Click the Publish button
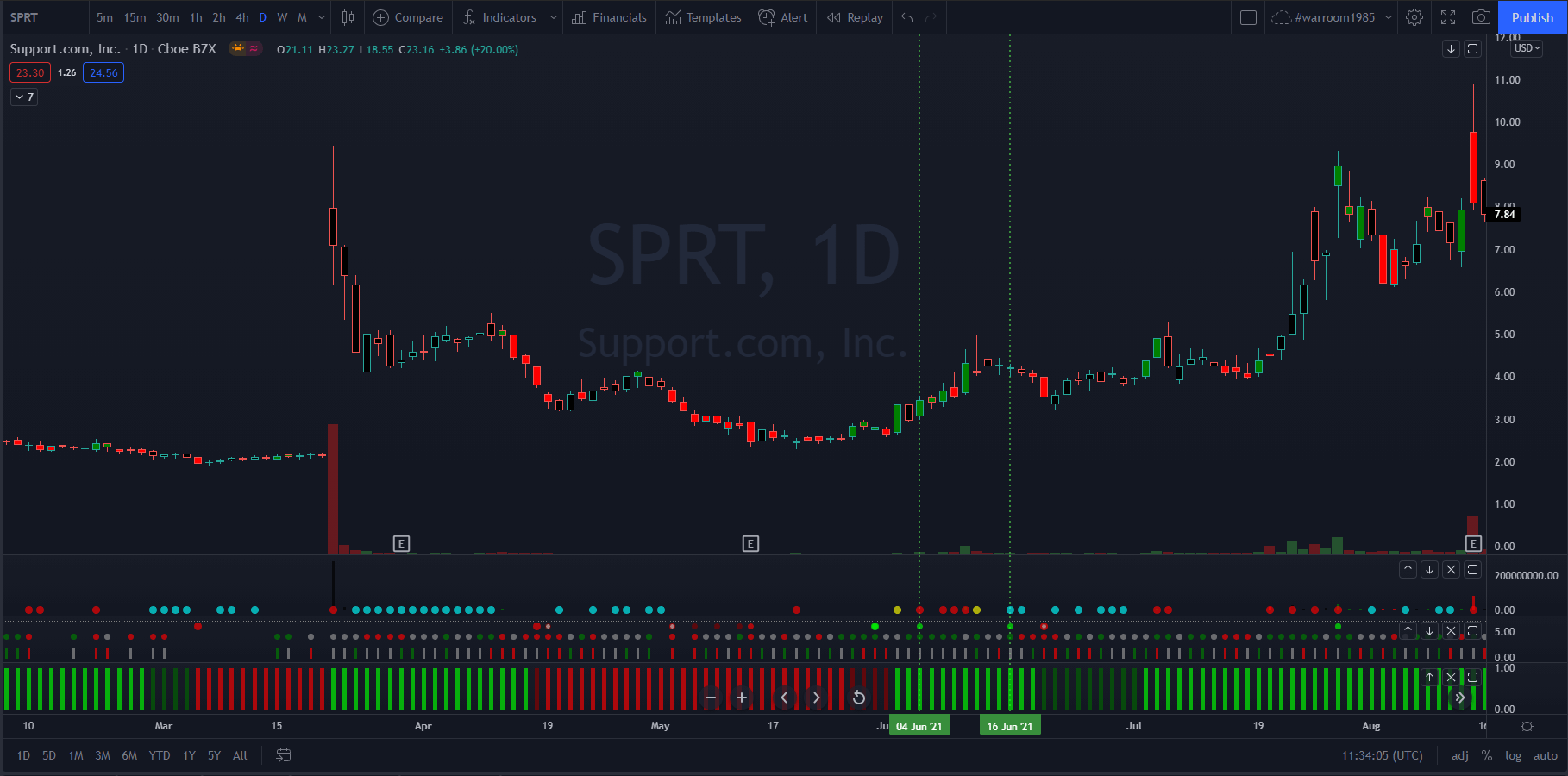The image size is (1568, 776). (x=1533, y=17)
